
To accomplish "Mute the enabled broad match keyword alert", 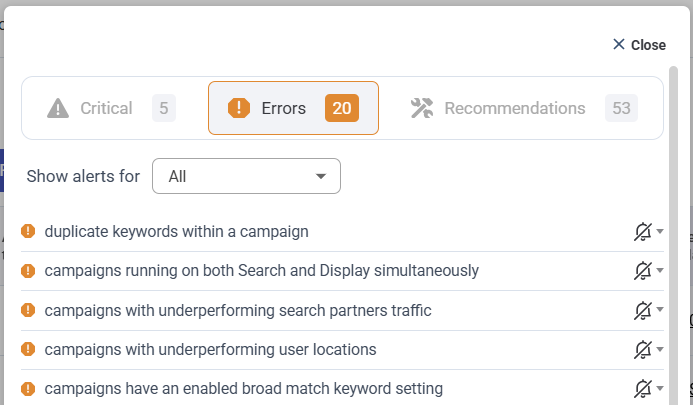I will 643,389.
